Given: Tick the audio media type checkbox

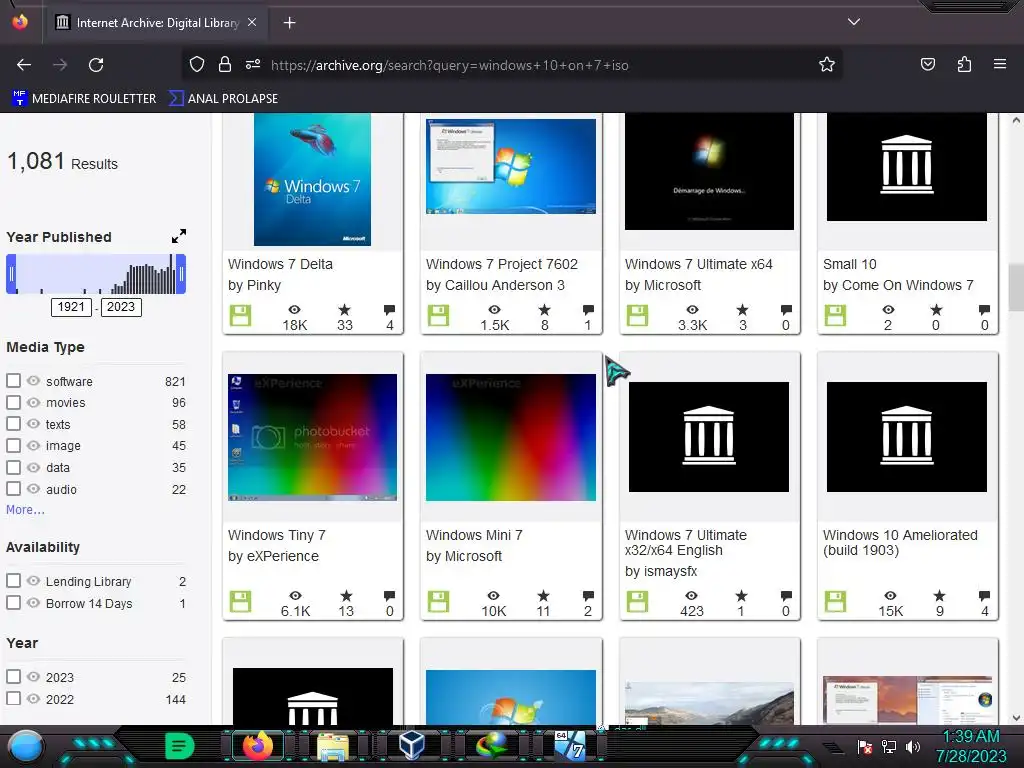Looking at the screenshot, I should click(x=13, y=488).
